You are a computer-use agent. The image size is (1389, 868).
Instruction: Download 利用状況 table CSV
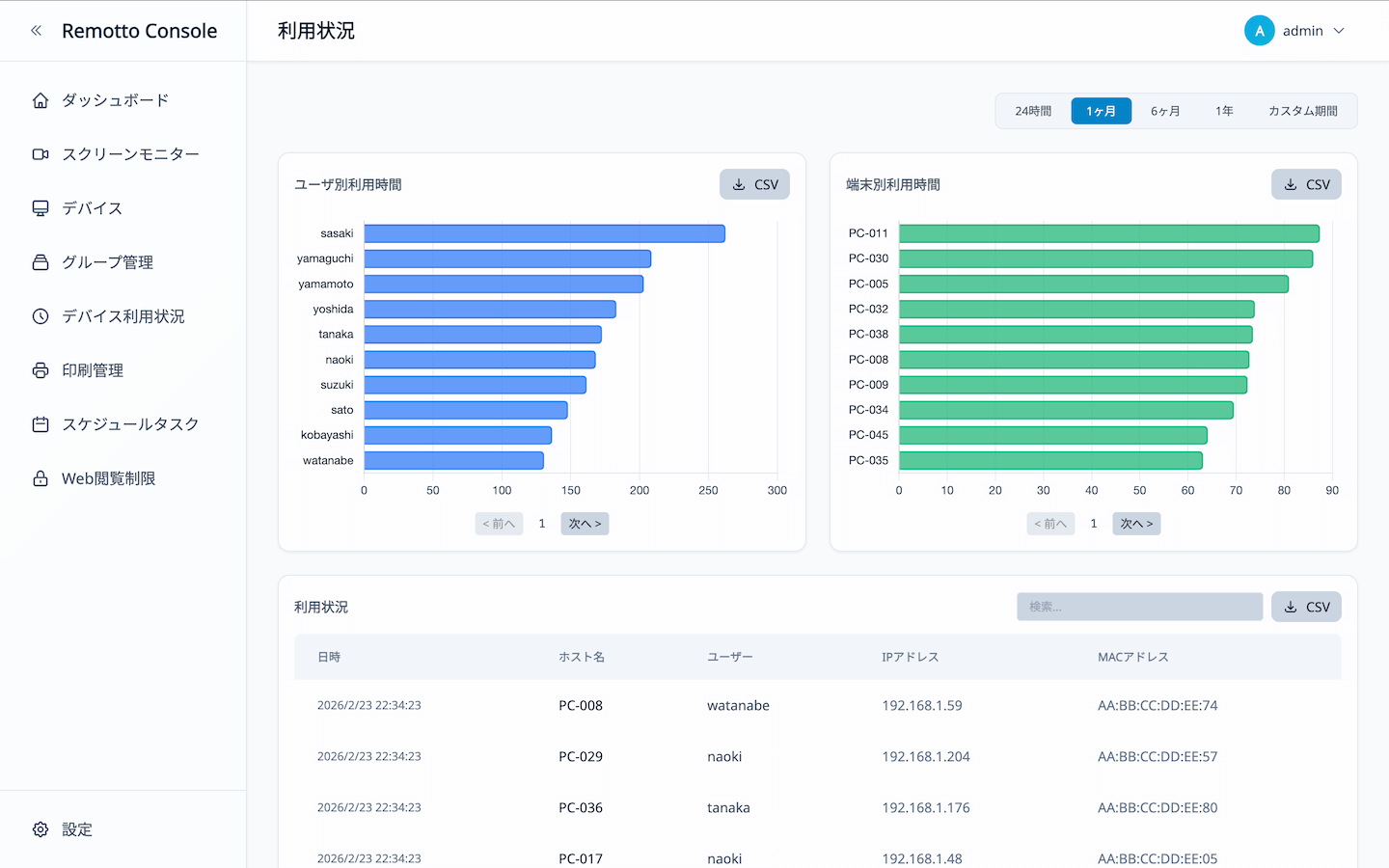pyautogui.click(x=1306, y=607)
